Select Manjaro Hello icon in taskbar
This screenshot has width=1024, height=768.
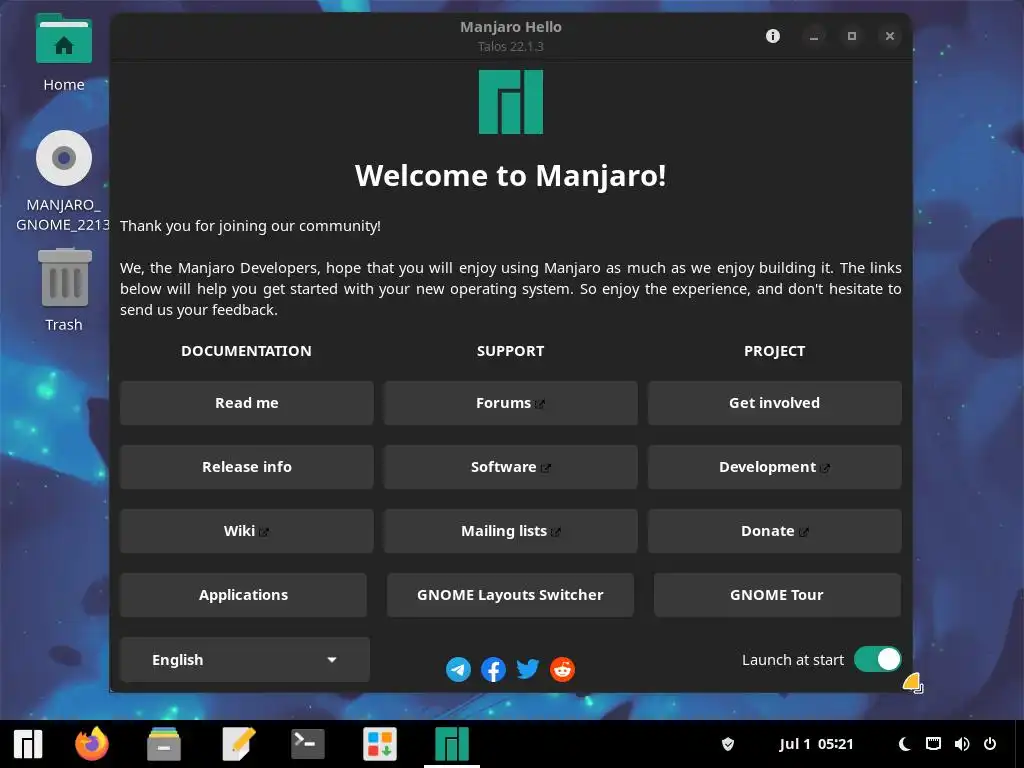point(452,744)
